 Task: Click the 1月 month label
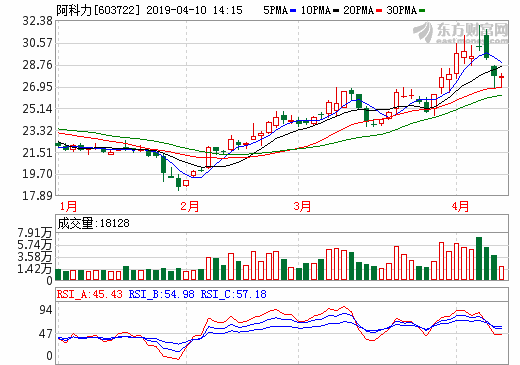click(x=68, y=206)
